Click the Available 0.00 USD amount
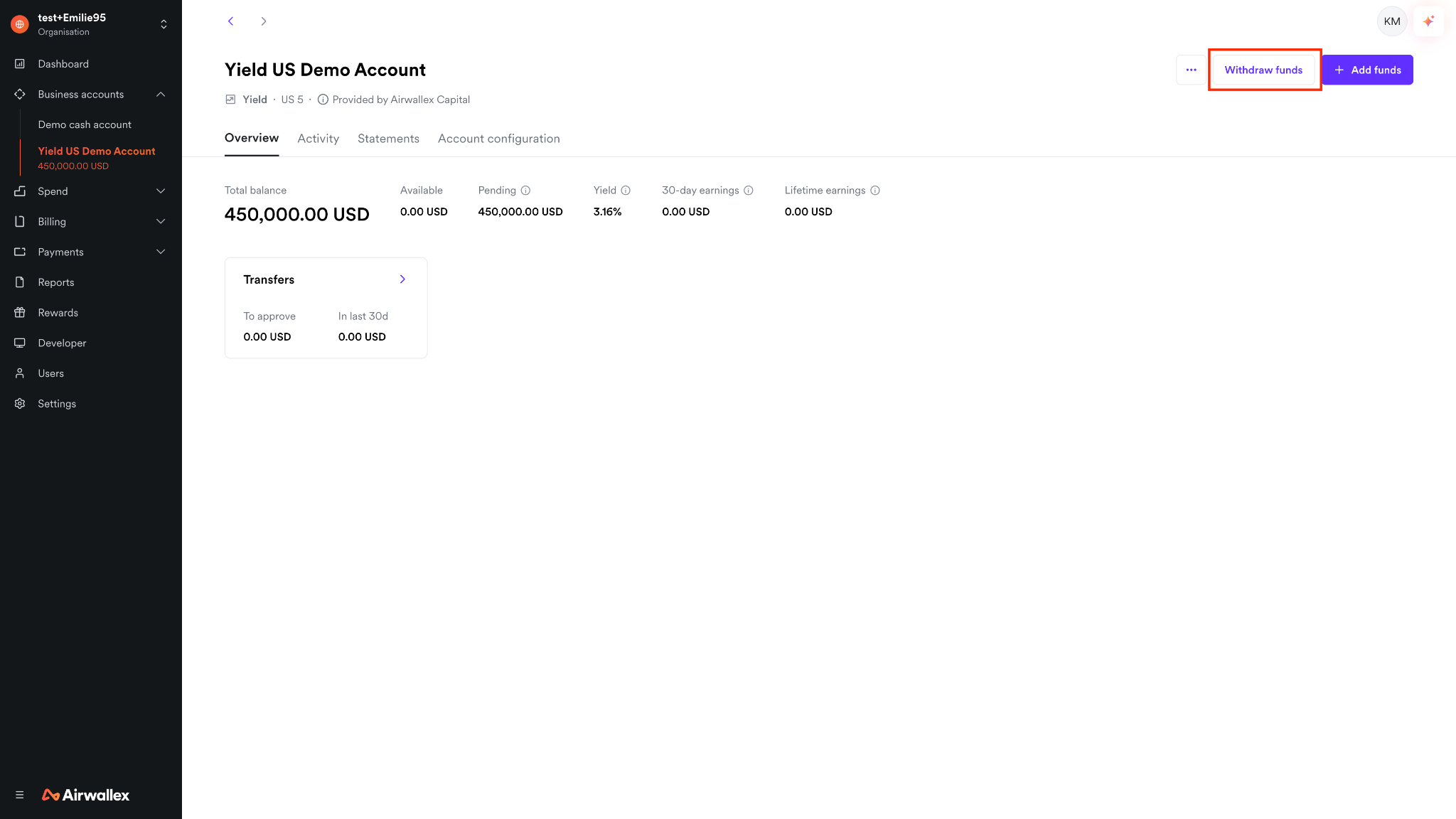Screen dimensions: 1456x819 click(424, 212)
